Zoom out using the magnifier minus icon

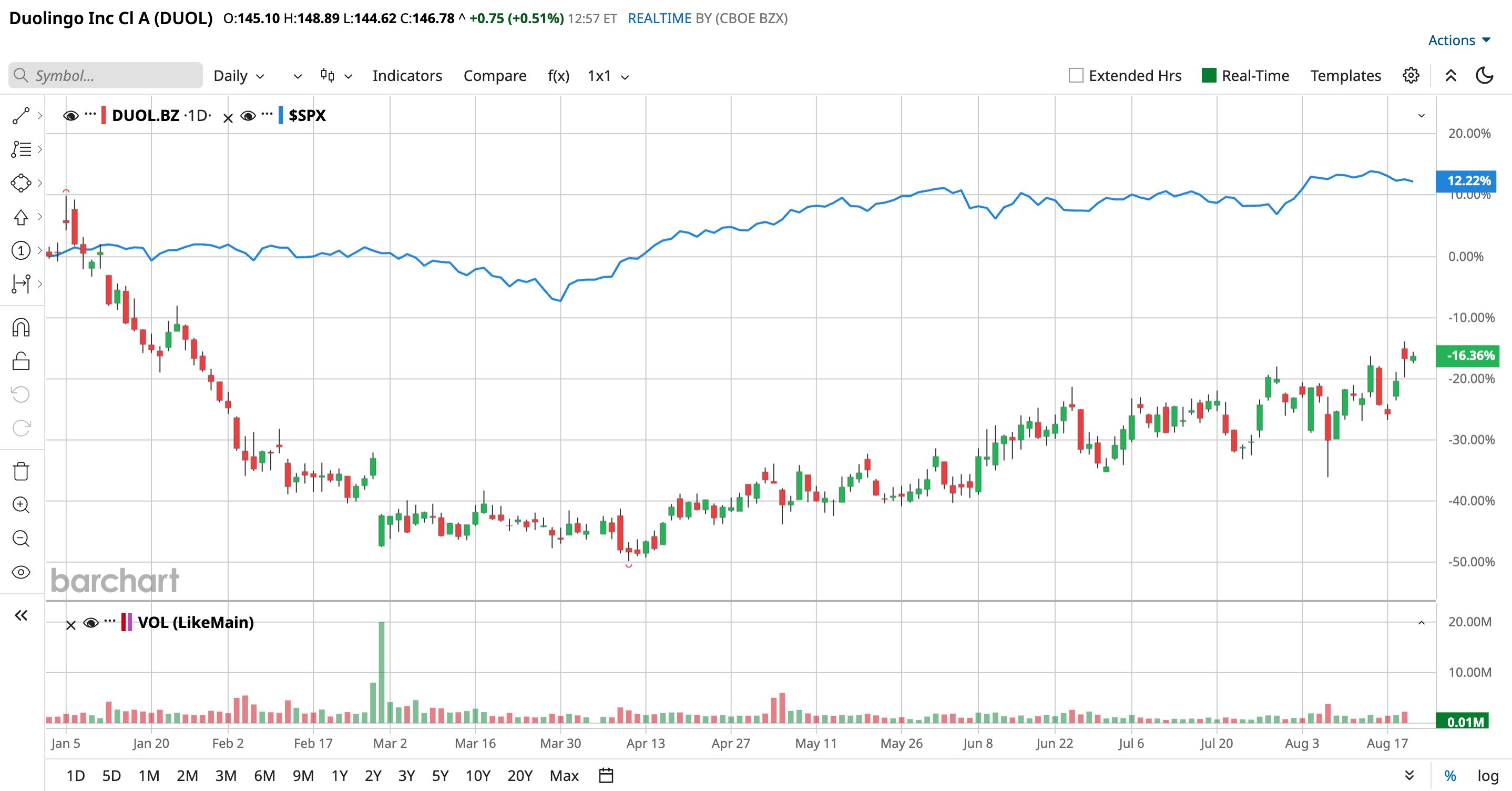(21, 539)
